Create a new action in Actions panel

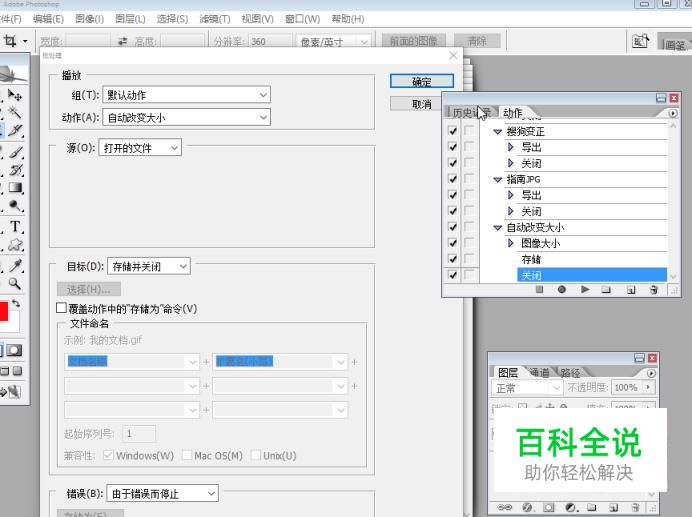point(631,290)
